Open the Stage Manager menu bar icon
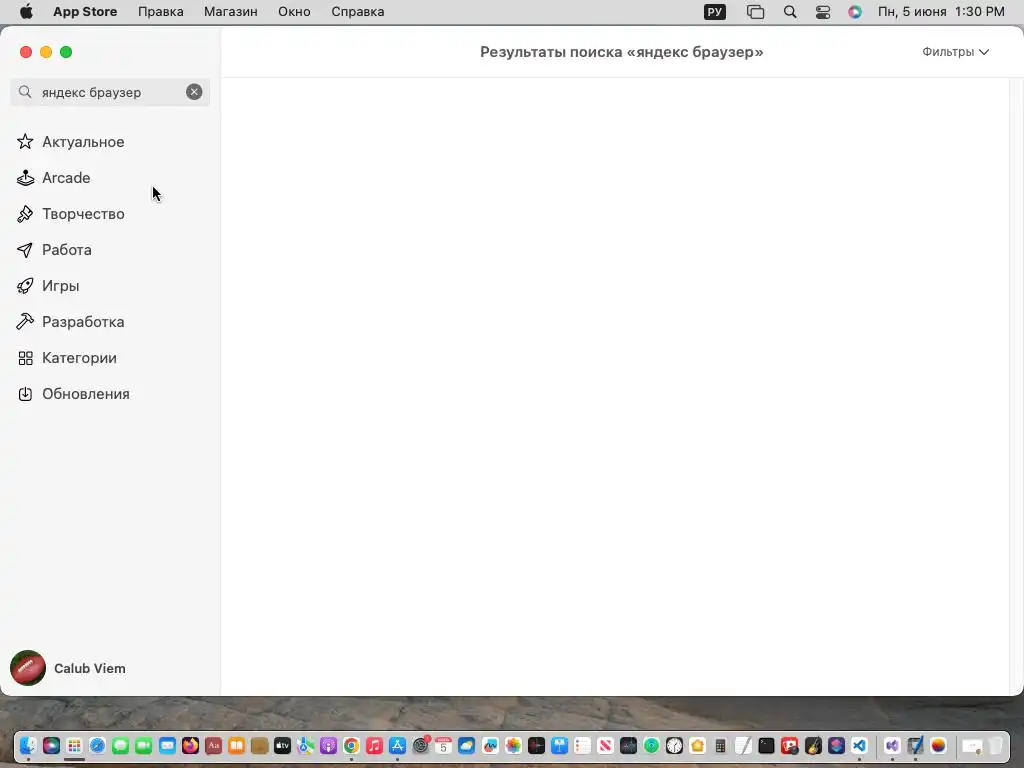The height and width of the screenshot is (768, 1024). pos(755,12)
